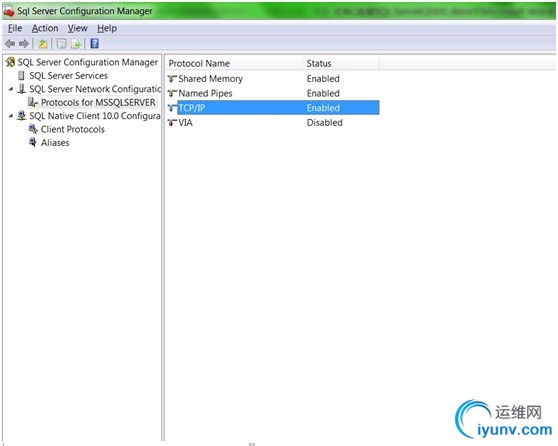This screenshot has height=446, width=558.
Task: Click the SQL Server Services icon
Action: tap(21, 75)
